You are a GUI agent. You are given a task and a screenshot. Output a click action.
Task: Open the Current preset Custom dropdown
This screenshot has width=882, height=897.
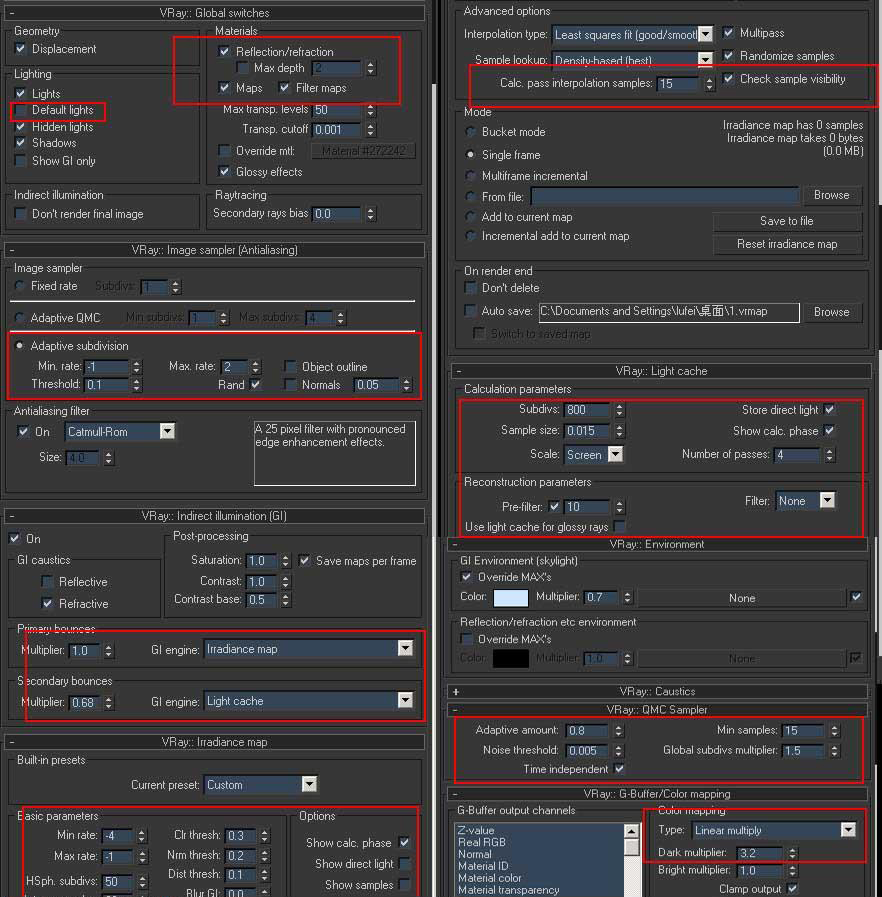(309, 784)
